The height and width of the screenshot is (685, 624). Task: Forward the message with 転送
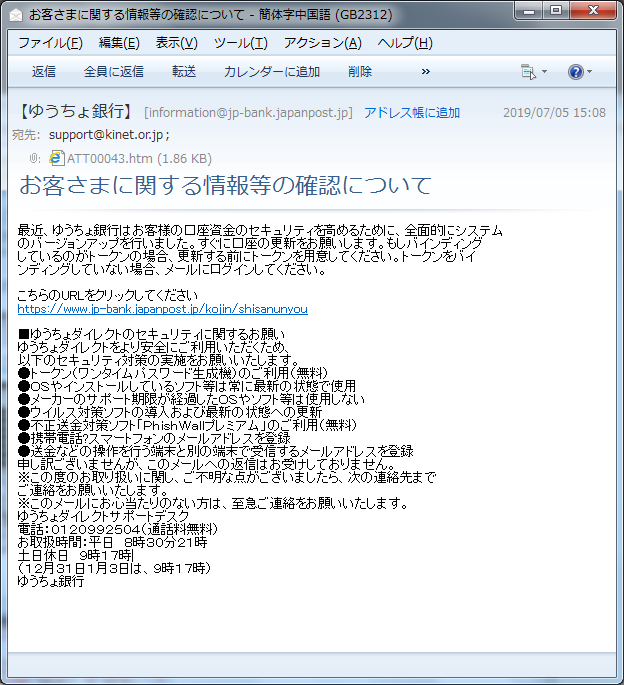(184, 71)
